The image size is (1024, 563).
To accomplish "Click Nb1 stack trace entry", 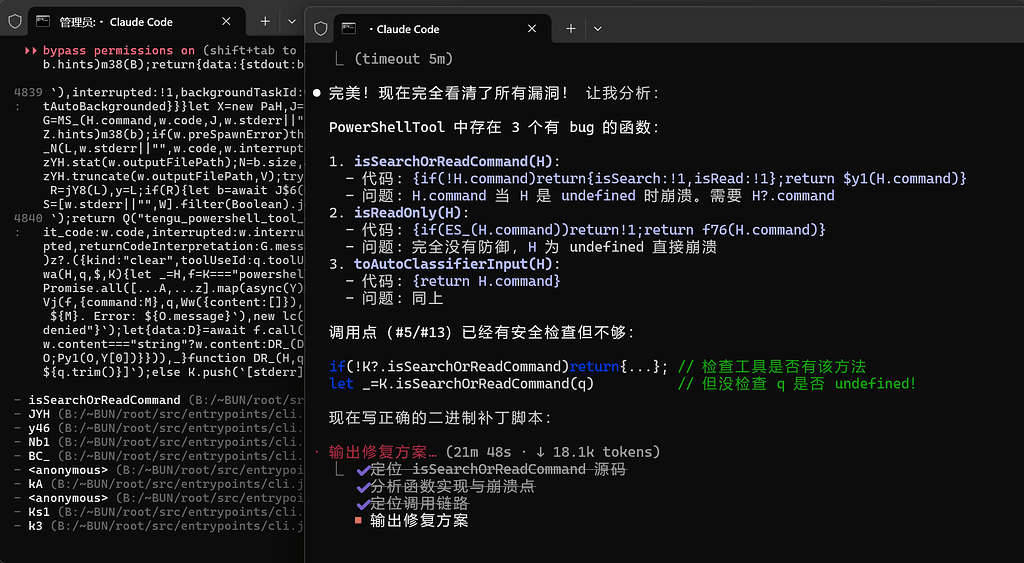I will click(x=39, y=442).
